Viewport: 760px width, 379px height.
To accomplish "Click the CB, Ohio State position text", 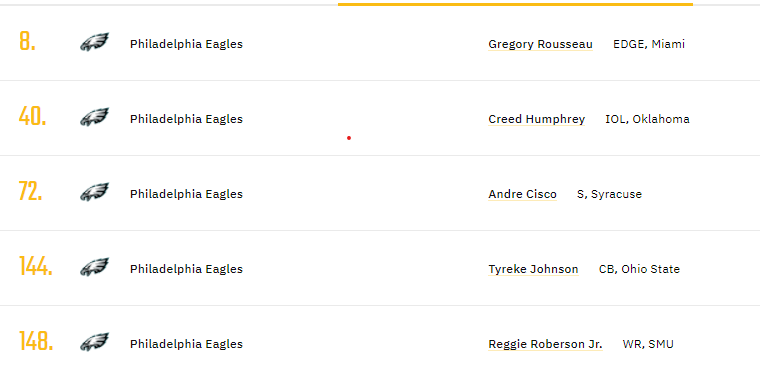I will point(639,269).
